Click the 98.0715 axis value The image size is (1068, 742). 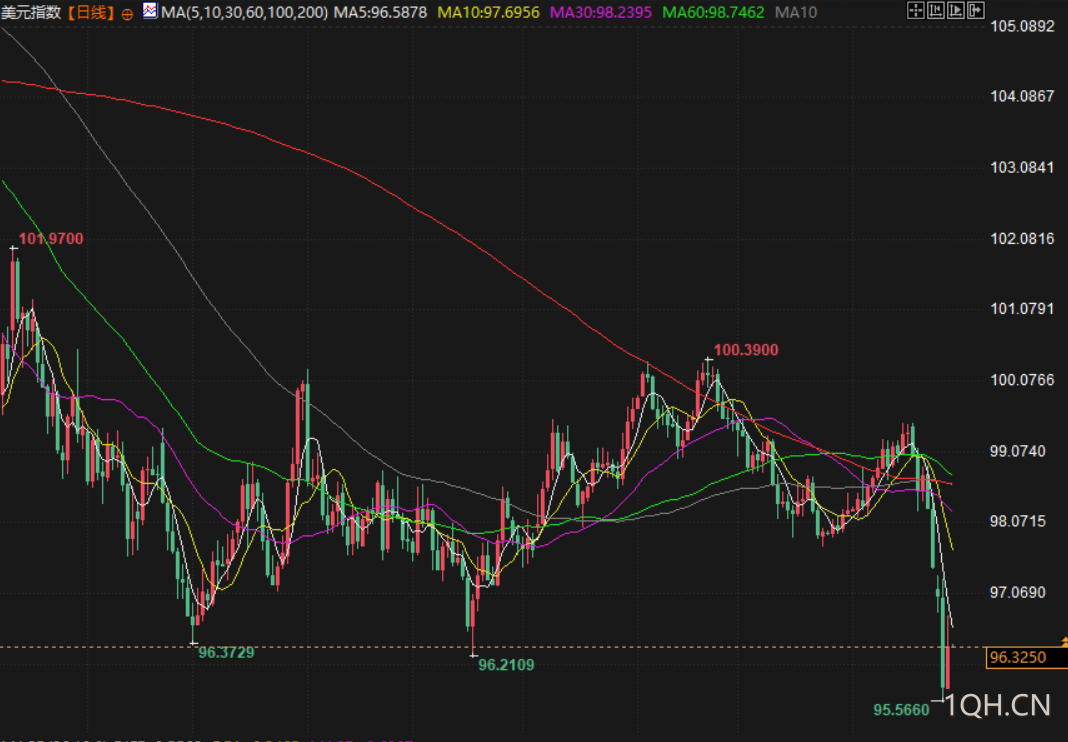click(x=1017, y=522)
